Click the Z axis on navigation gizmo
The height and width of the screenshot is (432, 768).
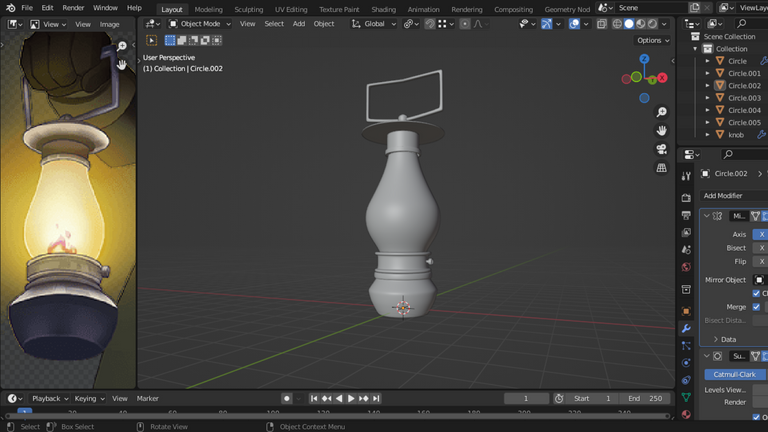[x=644, y=59]
